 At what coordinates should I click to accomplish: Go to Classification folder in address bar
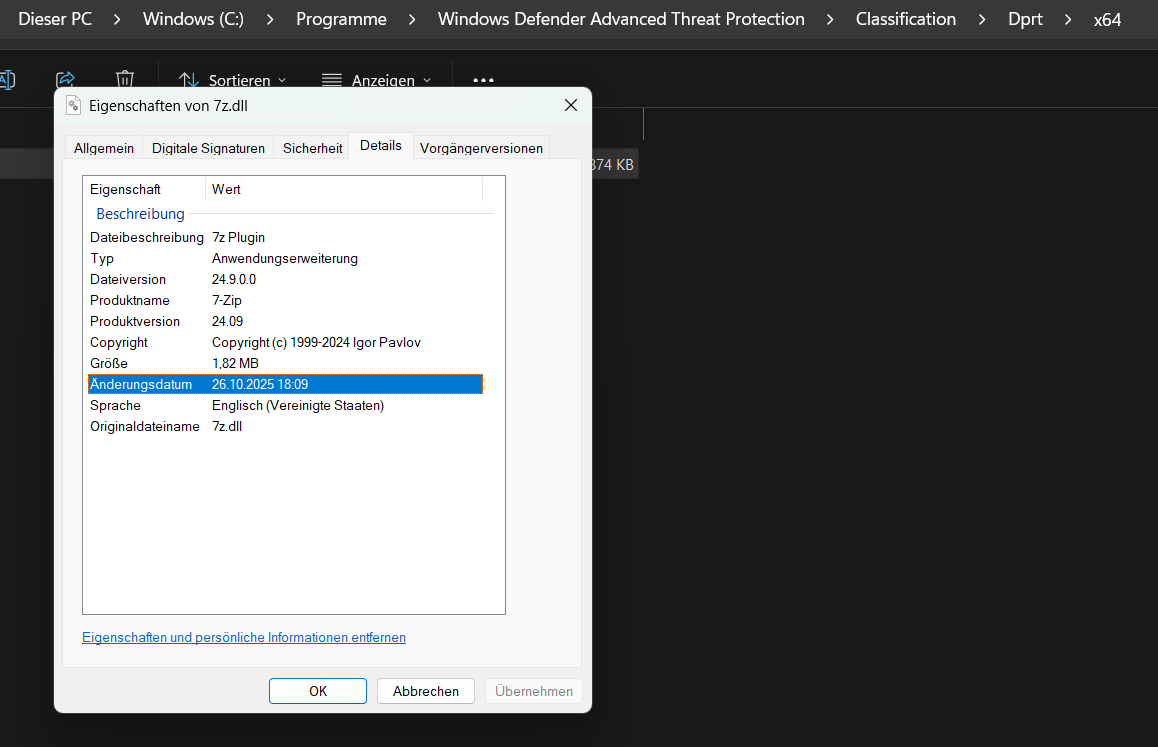click(x=905, y=19)
